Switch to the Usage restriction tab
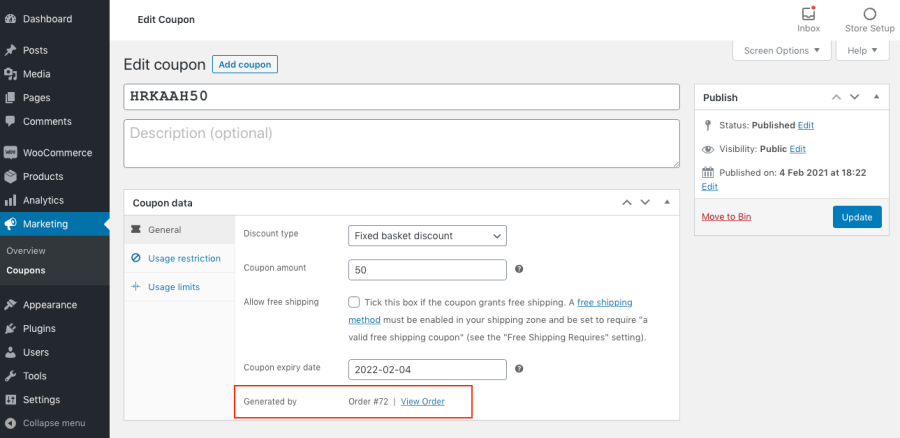This screenshot has width=900, height=438. tap(183, 258)
